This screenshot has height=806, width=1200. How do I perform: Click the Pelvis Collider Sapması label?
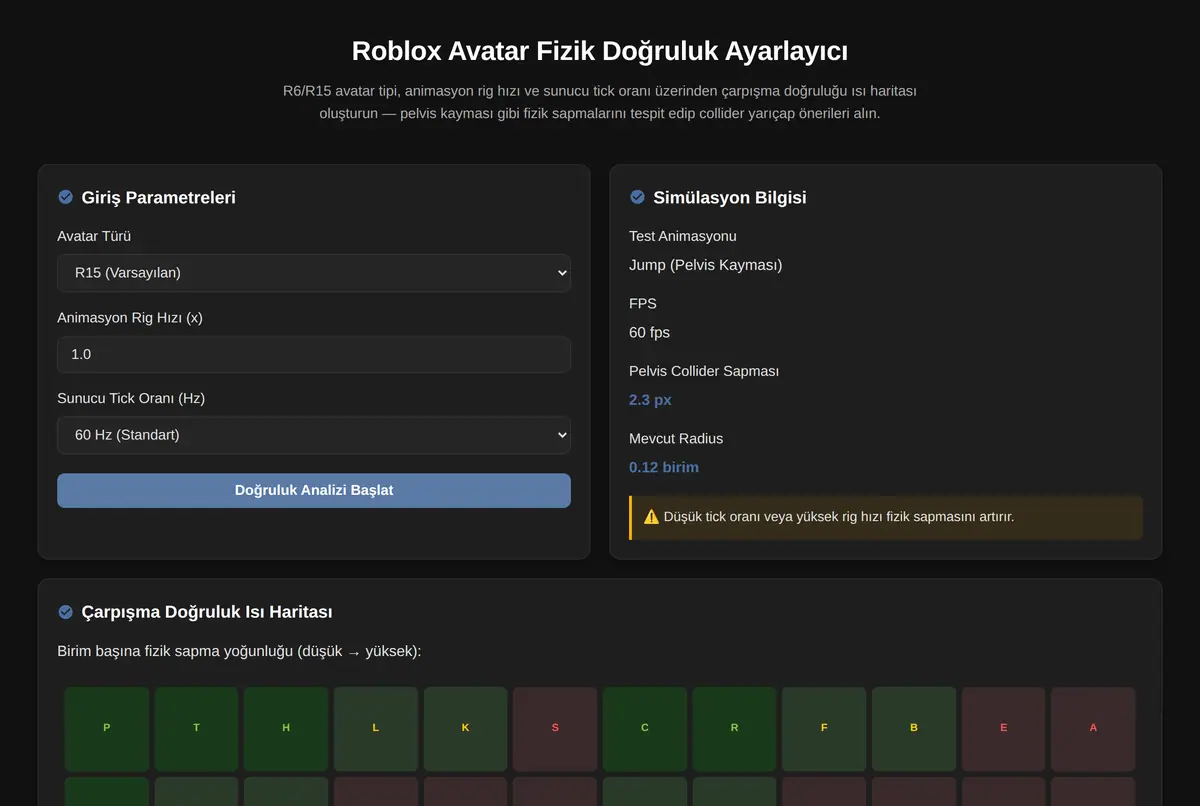click(704, 371)
